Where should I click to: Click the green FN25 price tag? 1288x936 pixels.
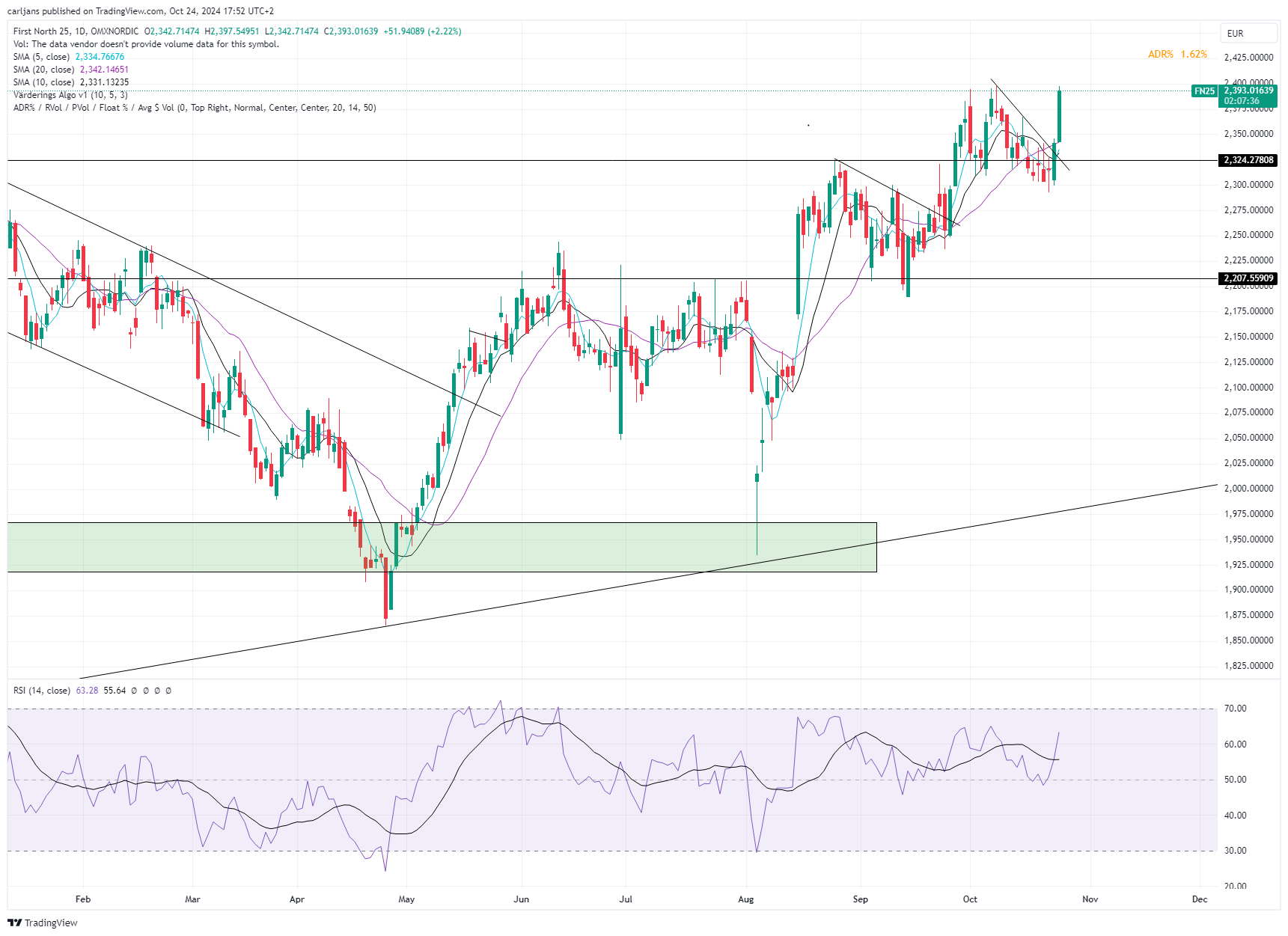(x=1204, y=91)
